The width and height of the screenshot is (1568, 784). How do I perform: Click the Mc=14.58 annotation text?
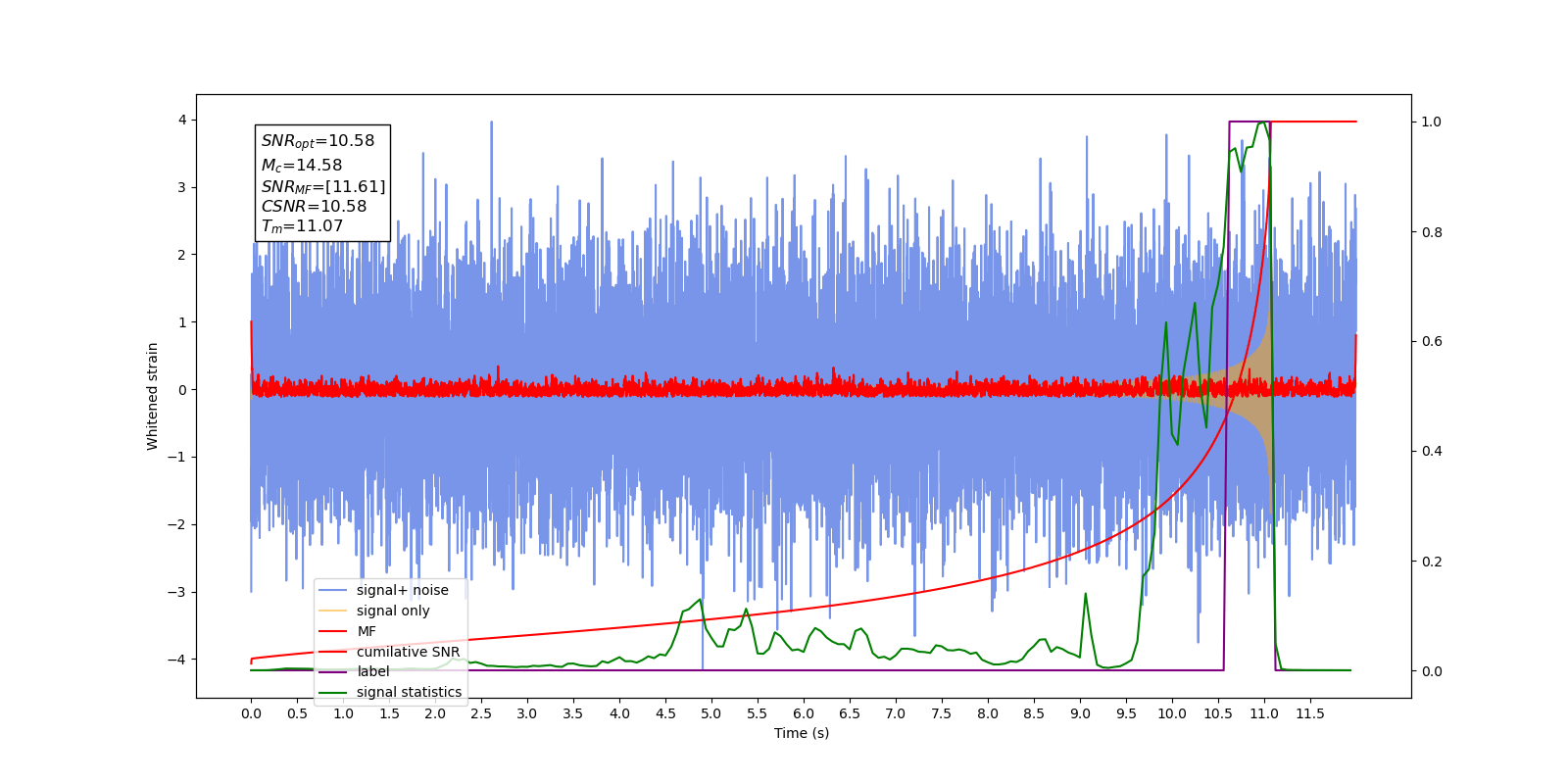tap(301, 166)
